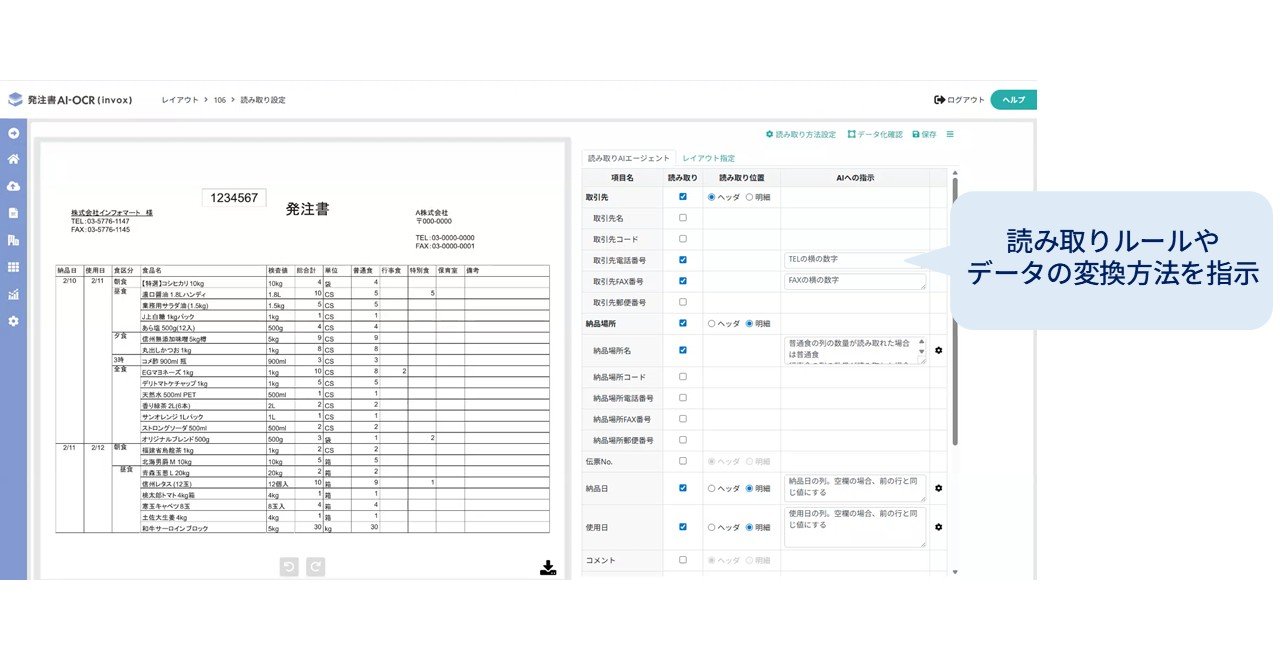Open the gear settings next to 使用日 row
This screenshot has height=670, width=1280.
point(938,525)
